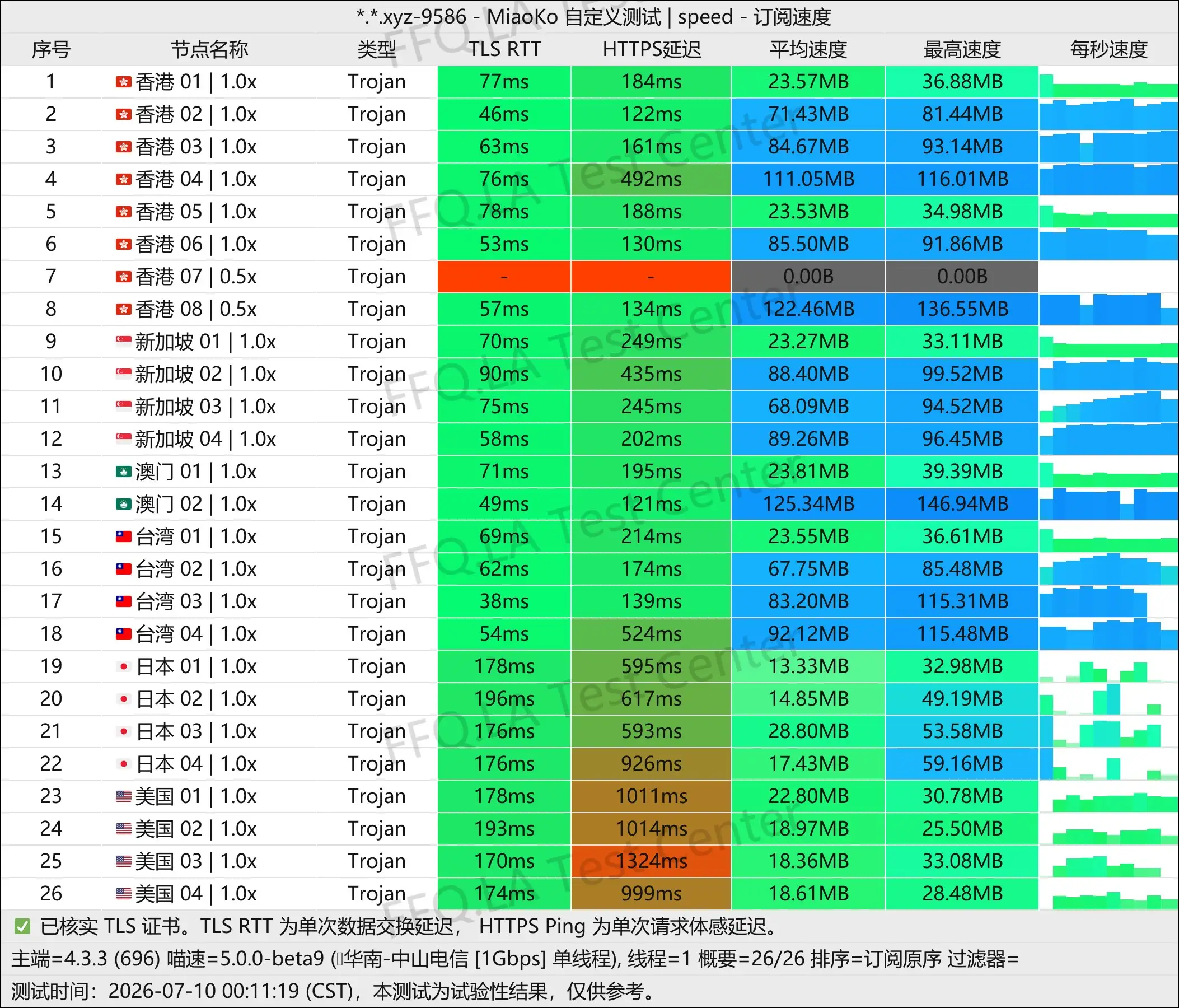Click the Japan flag beside 日本 04
Screen dimensions: 1179x1008
pos(124,763)
